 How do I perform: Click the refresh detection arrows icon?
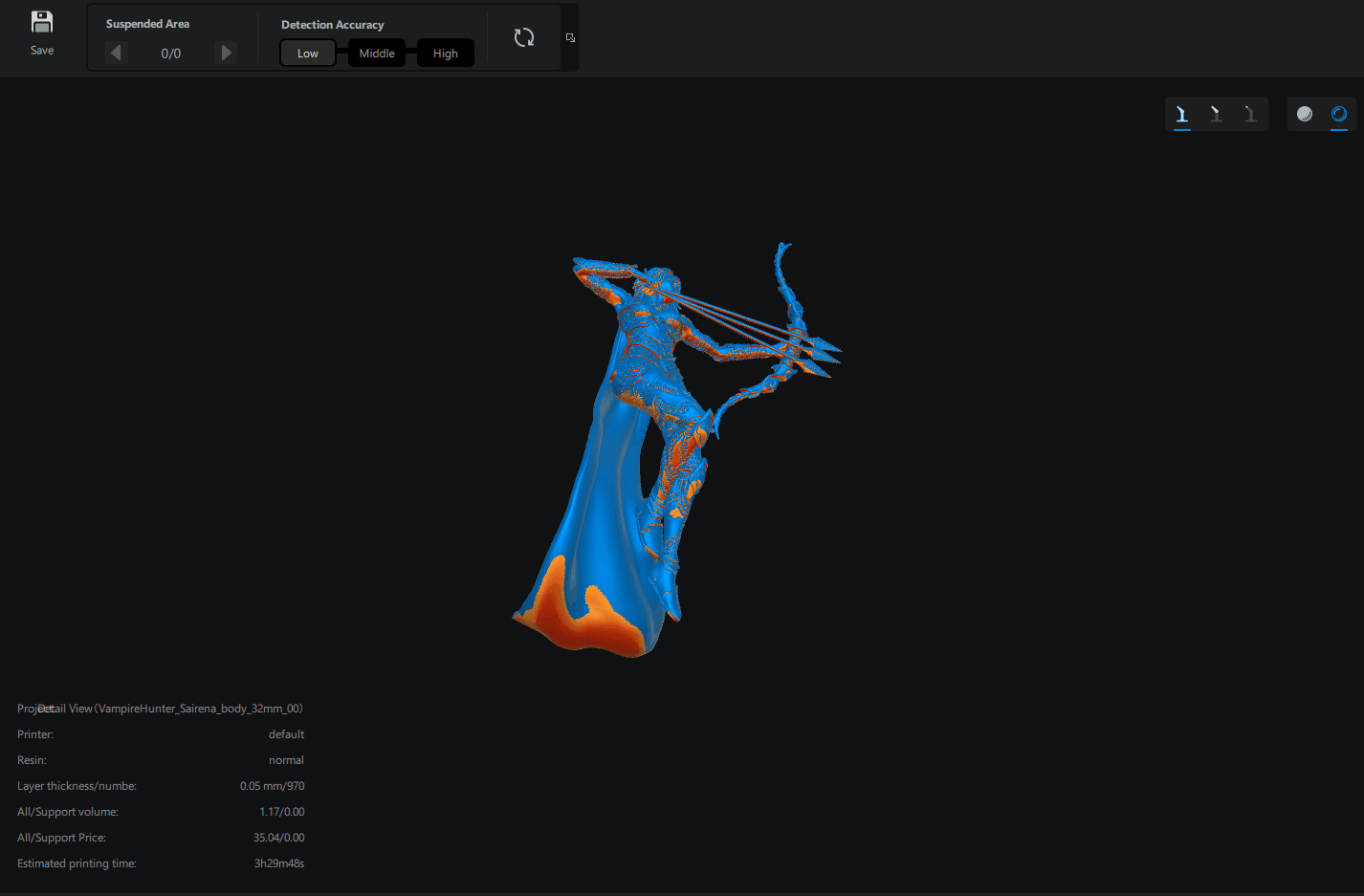tap(523, 37)
